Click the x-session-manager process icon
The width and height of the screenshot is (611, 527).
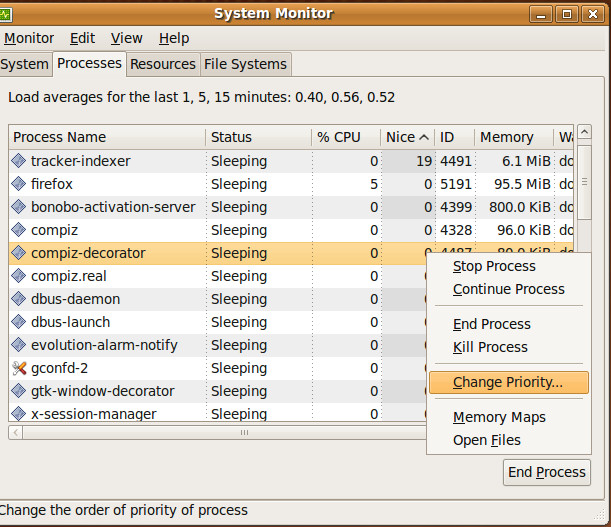(x=18, y=413)
